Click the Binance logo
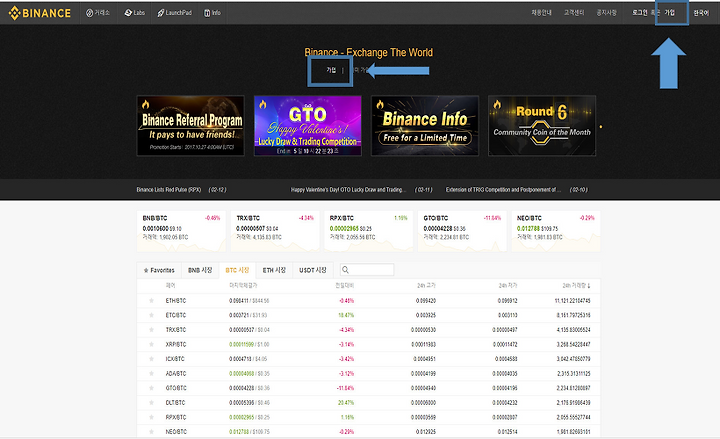 40,13
